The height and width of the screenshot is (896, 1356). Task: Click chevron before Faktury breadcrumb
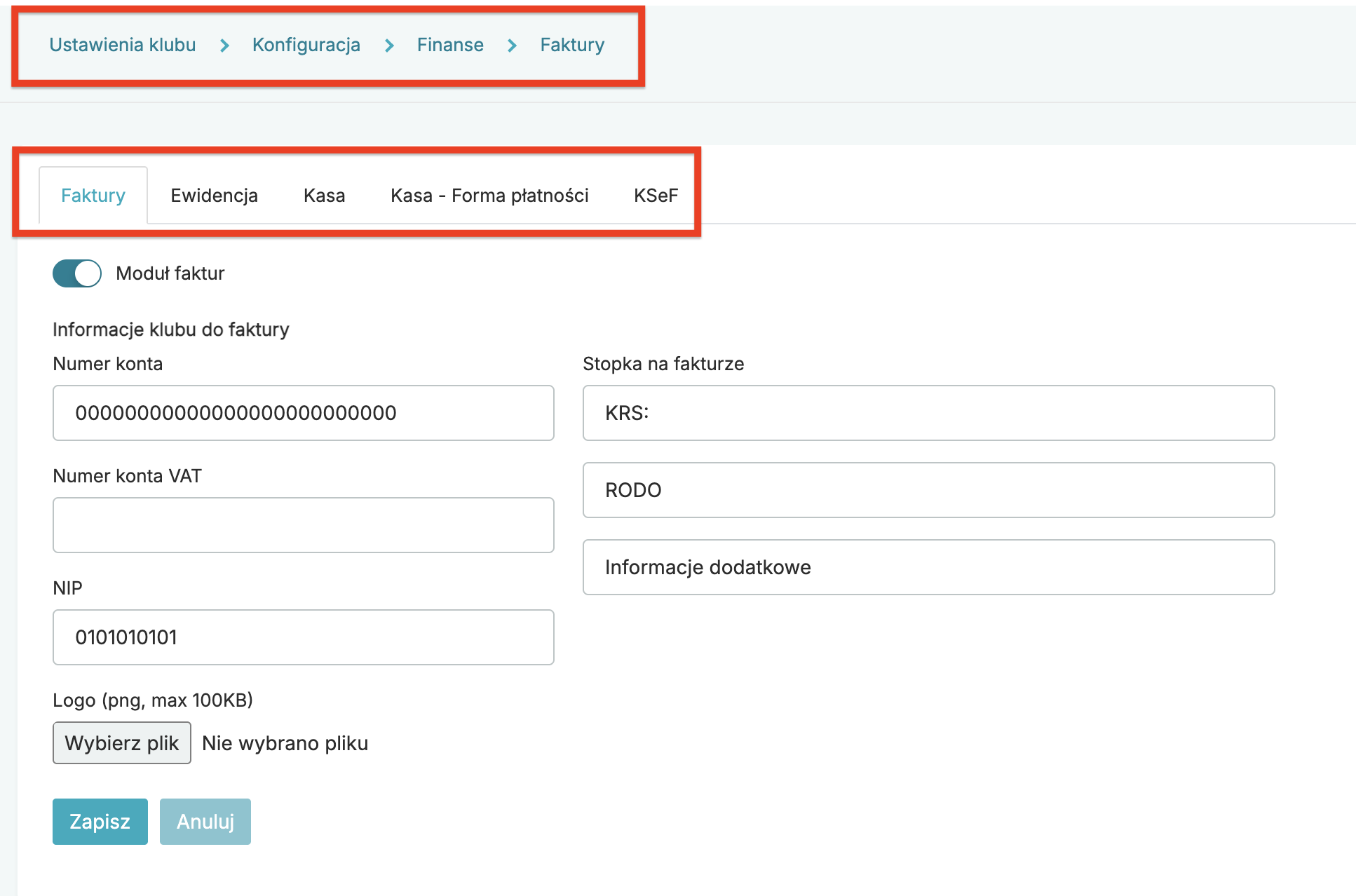tap(512, 46)
